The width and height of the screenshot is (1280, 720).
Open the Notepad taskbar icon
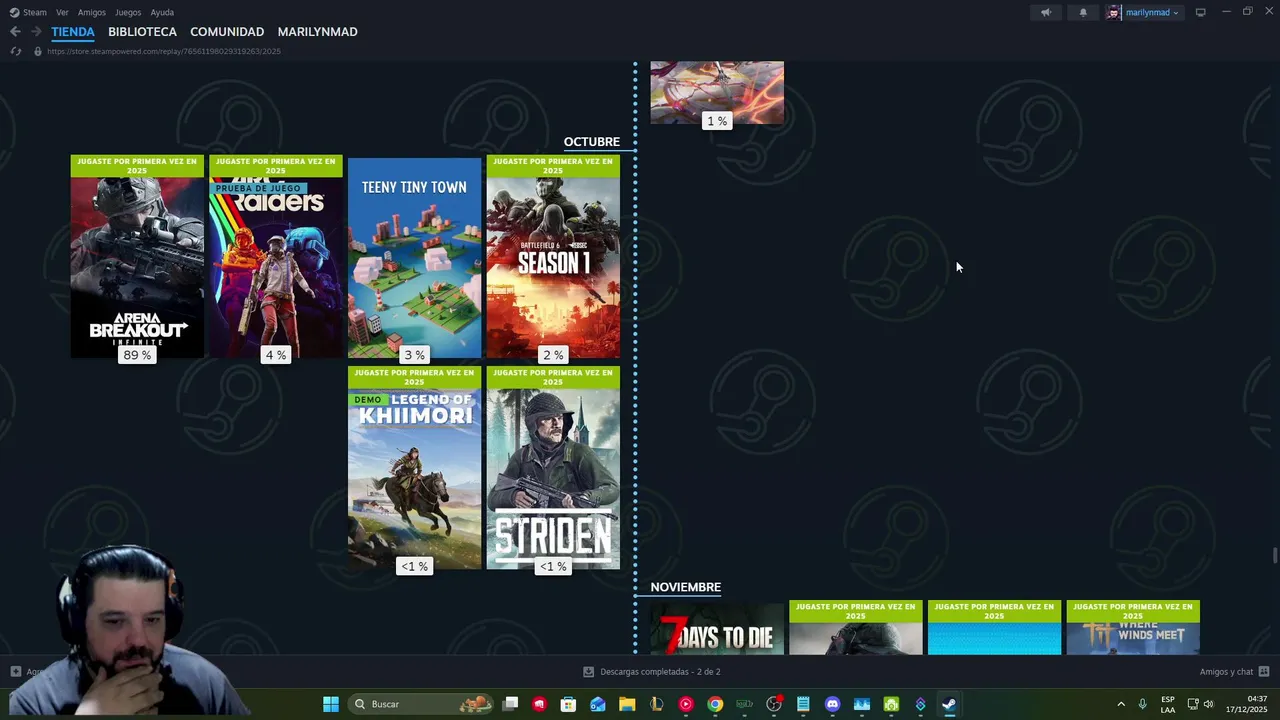pyautogui.click(x=803, y=704)
